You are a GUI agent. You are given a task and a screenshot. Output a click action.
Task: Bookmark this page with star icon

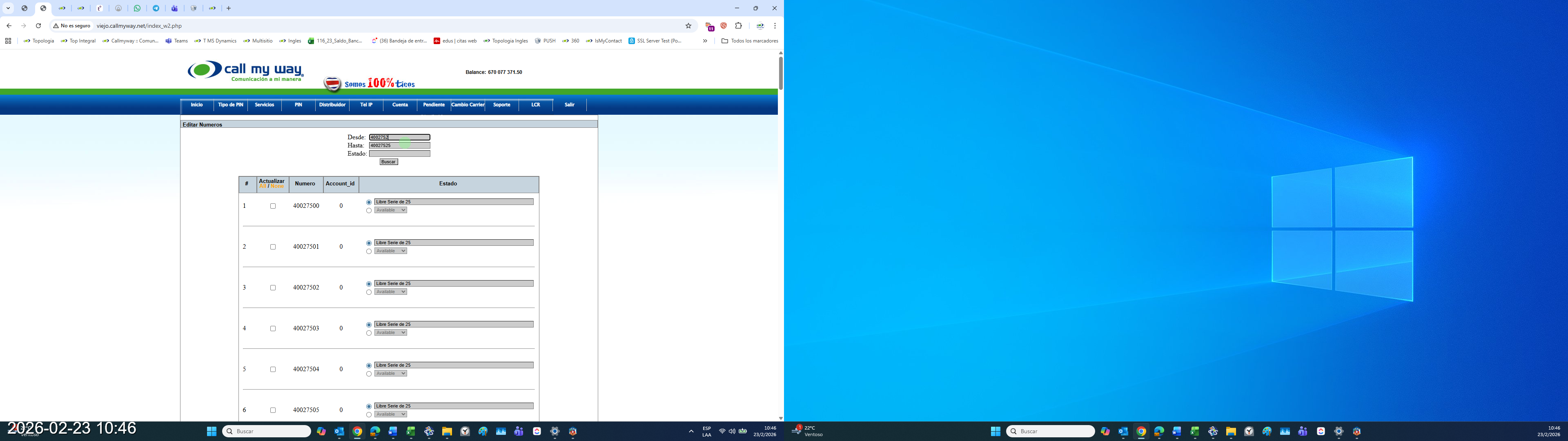[x=688, y=26]
